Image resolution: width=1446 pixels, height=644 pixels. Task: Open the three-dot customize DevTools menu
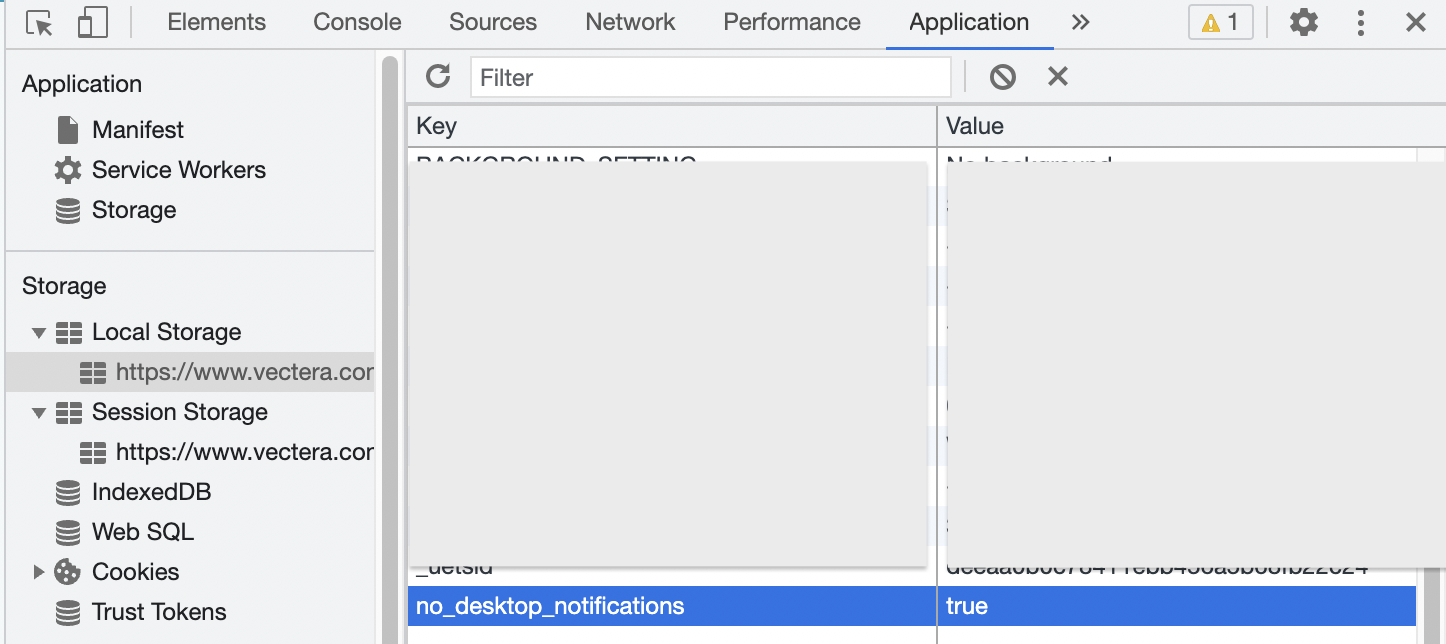(1360, 23)
